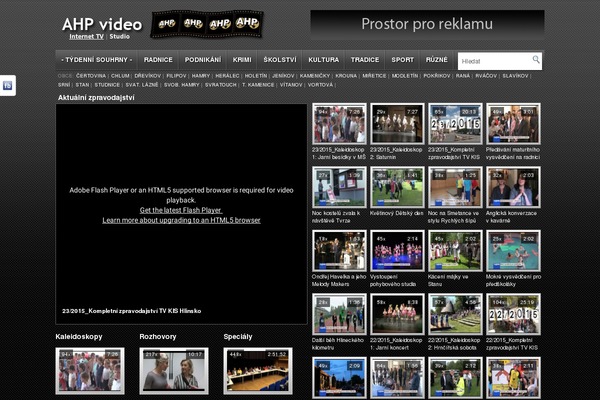The image size is (600, 400).
Task: Open the Týdenní souhrny menu
Action: pyautogui.click(x=96, y=60)
